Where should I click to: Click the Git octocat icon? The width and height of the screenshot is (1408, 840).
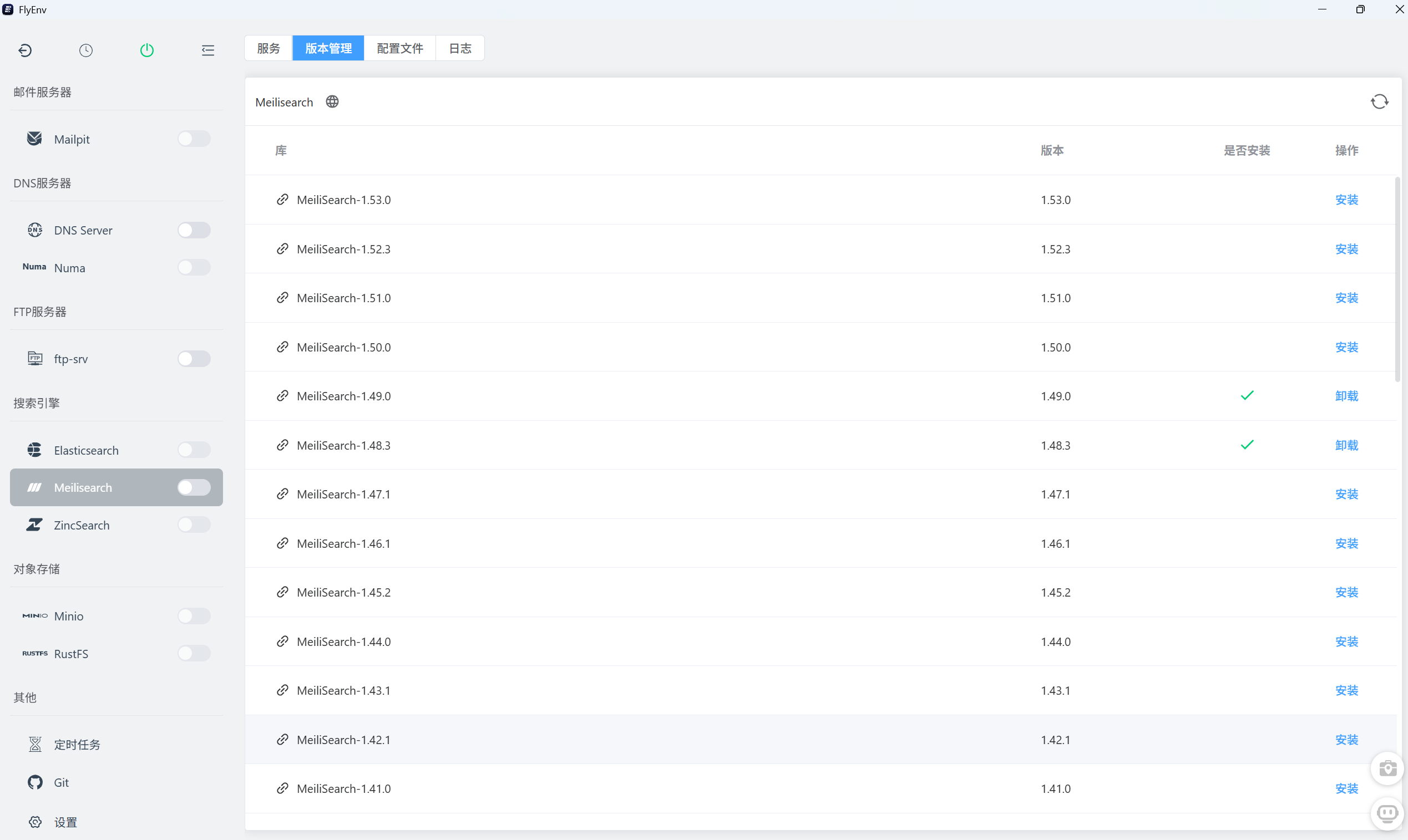(x=35, y=782)
